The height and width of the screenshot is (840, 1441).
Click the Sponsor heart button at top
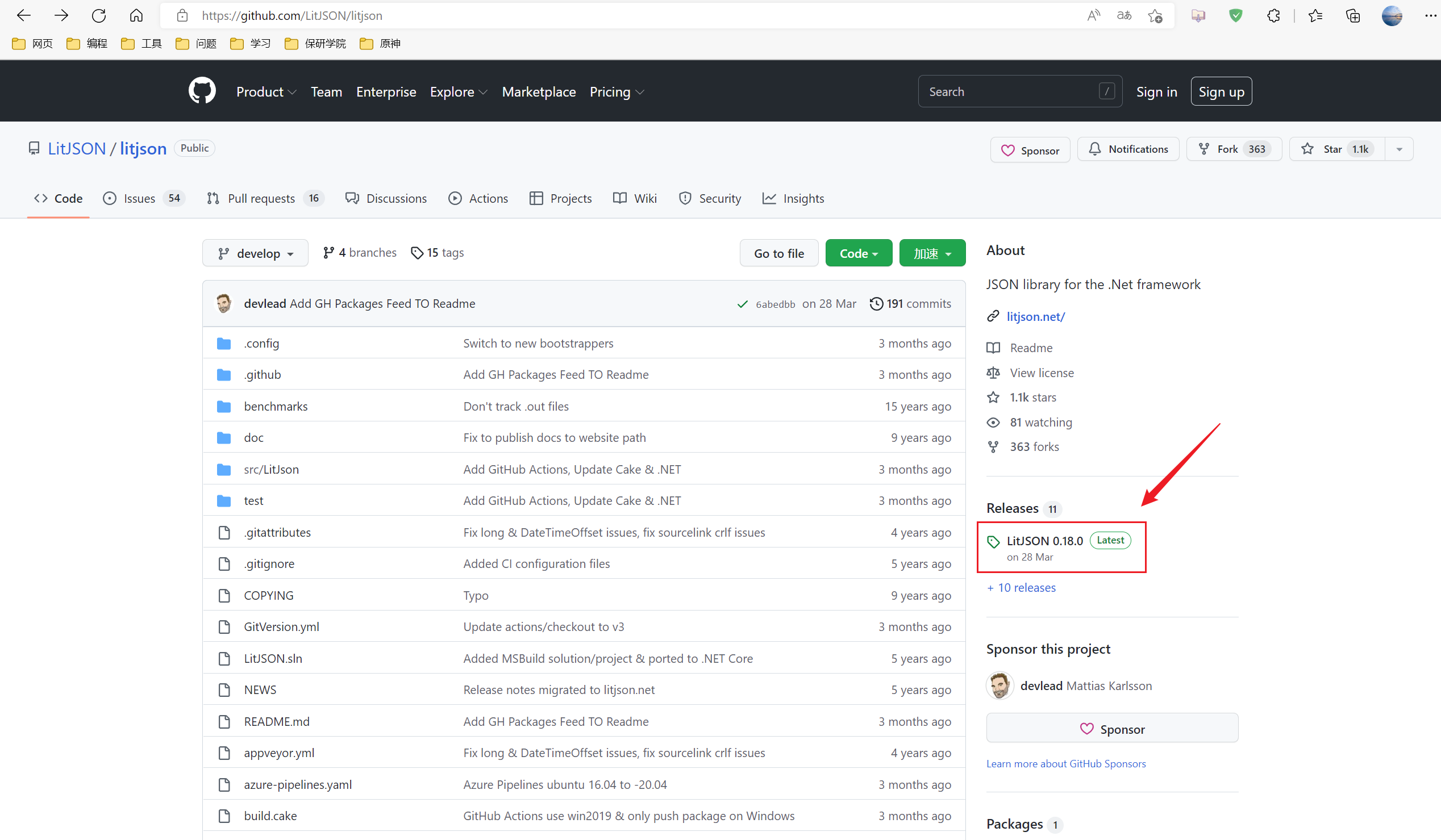pos(1030,151)
